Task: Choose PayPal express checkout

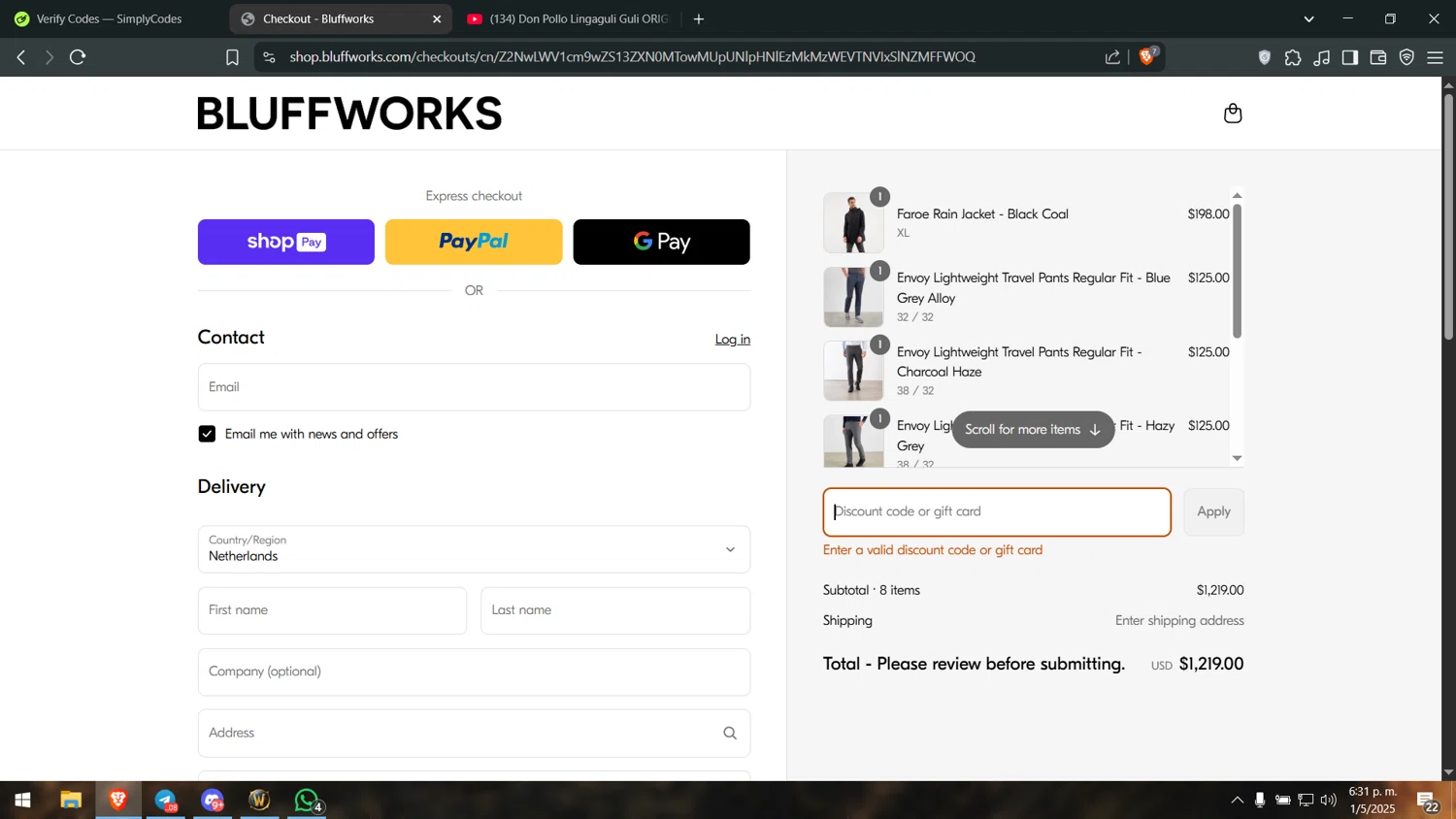Action: 474,242
